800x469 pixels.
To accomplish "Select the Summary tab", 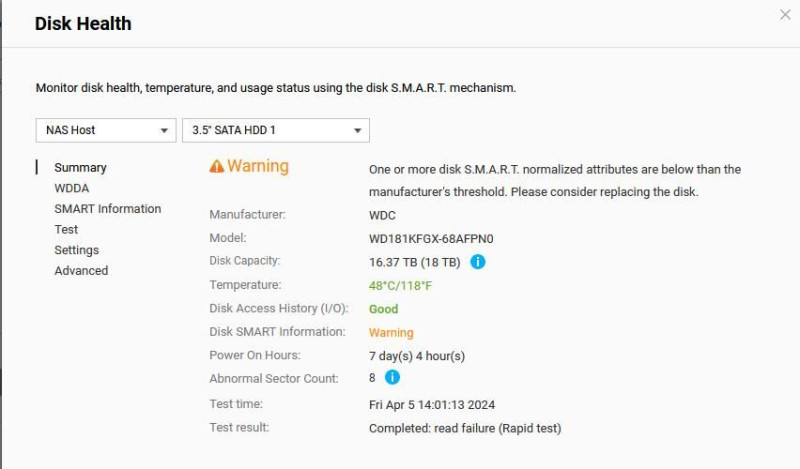I will (81, 167).
